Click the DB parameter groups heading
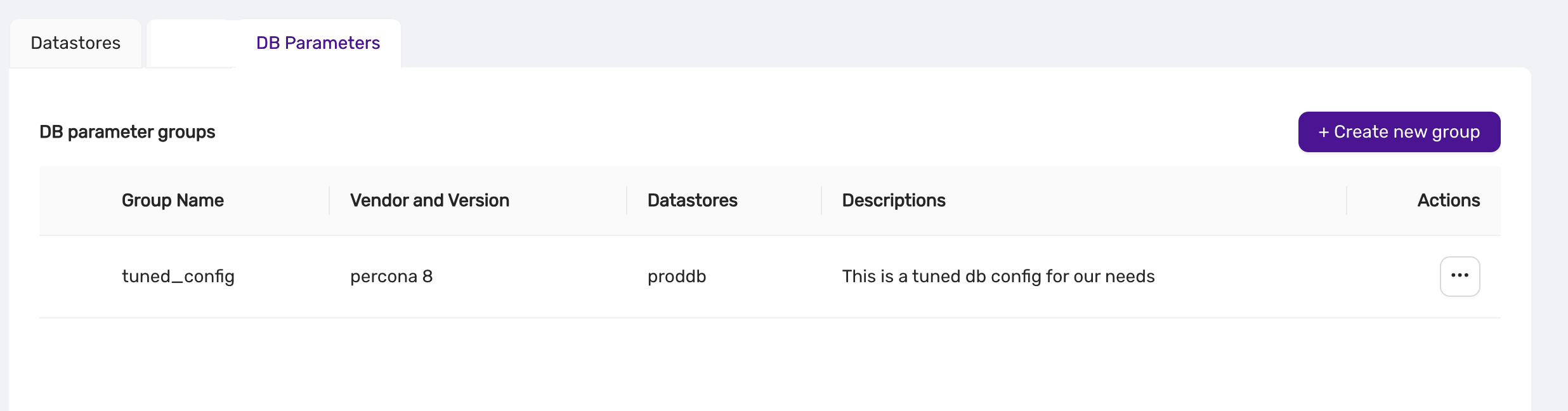Viewport: 1568px width, 411px height. (x=127, y=132)
